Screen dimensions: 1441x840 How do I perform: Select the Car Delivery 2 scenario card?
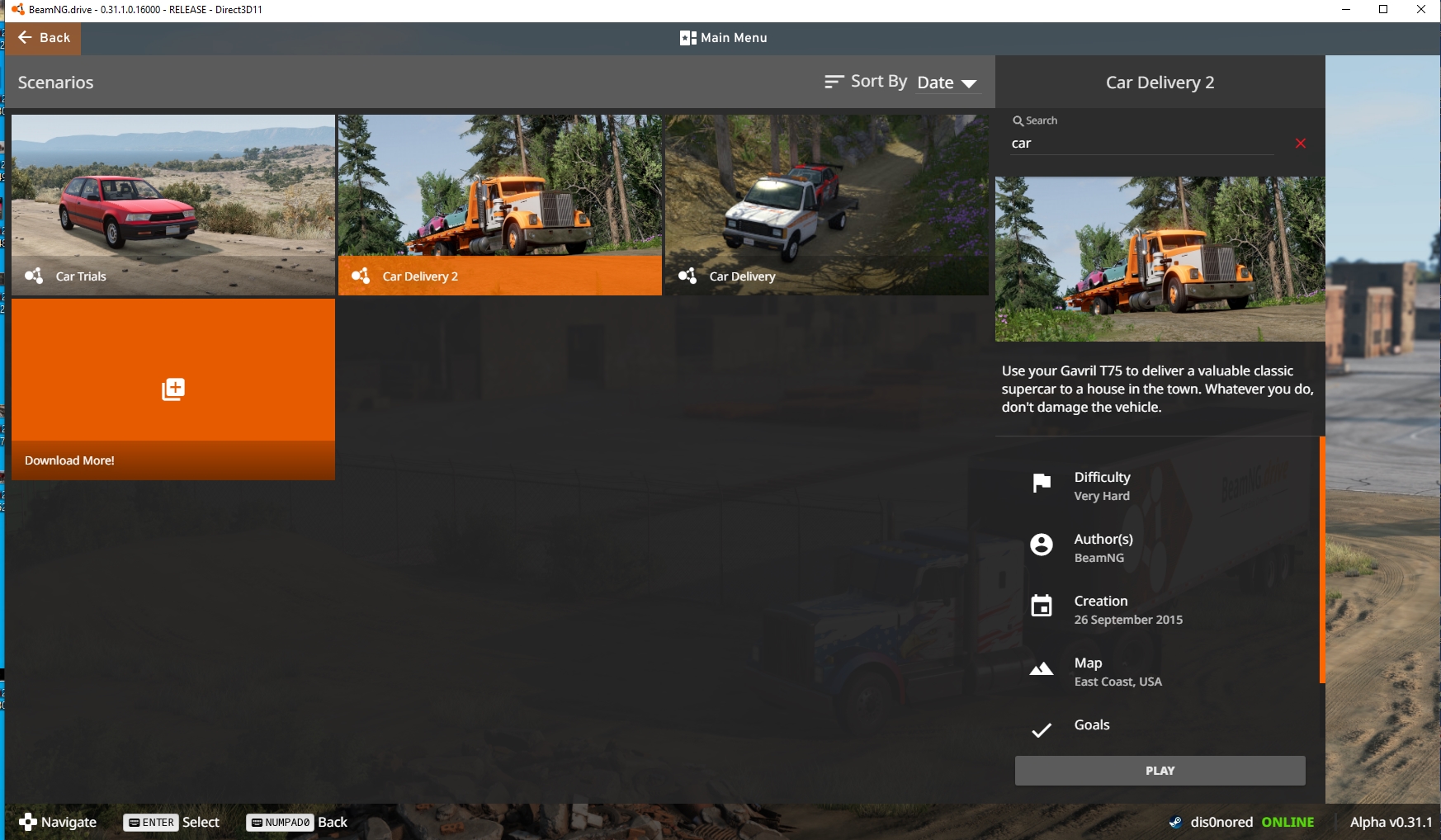click(x=500, y=205)
